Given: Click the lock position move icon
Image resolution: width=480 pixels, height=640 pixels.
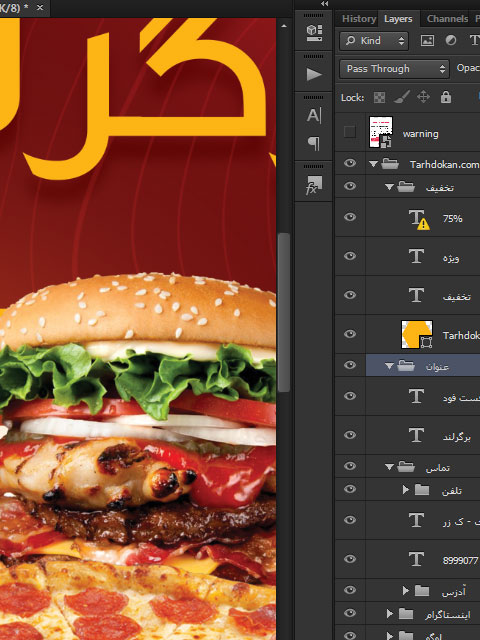Looking at the screenshot, I should 423,97.
